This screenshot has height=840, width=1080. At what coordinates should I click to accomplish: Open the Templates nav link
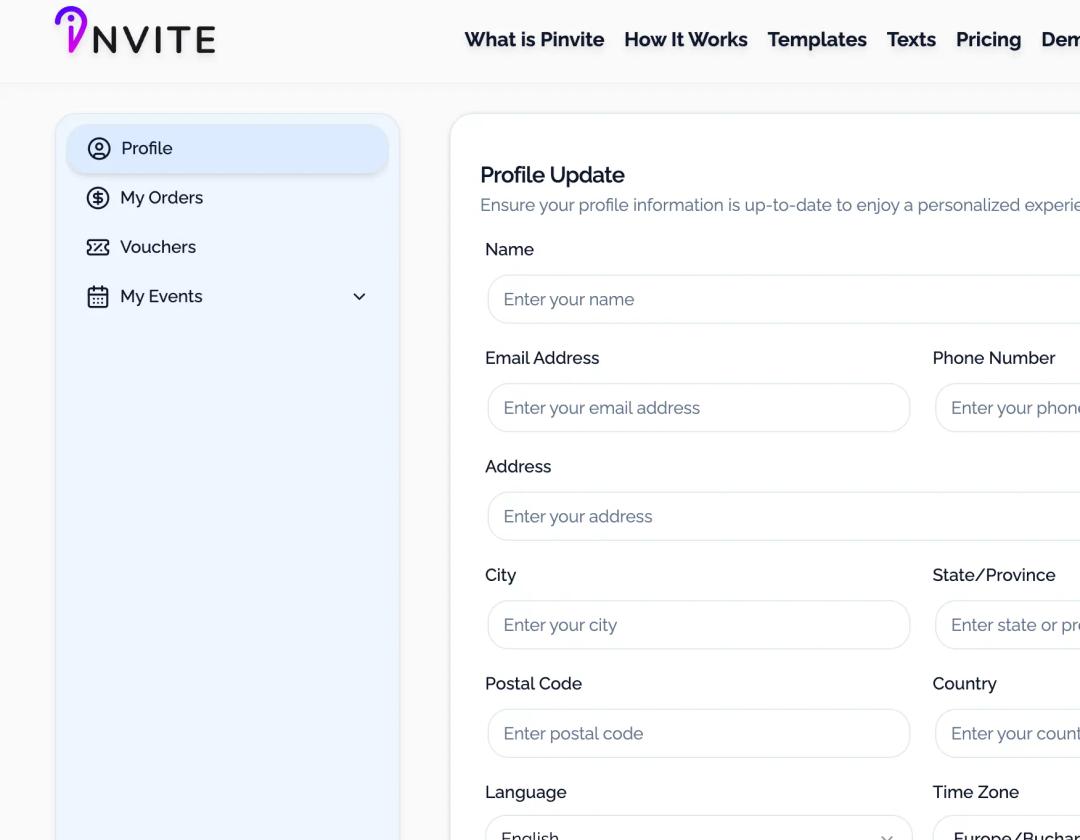point(817,40)
